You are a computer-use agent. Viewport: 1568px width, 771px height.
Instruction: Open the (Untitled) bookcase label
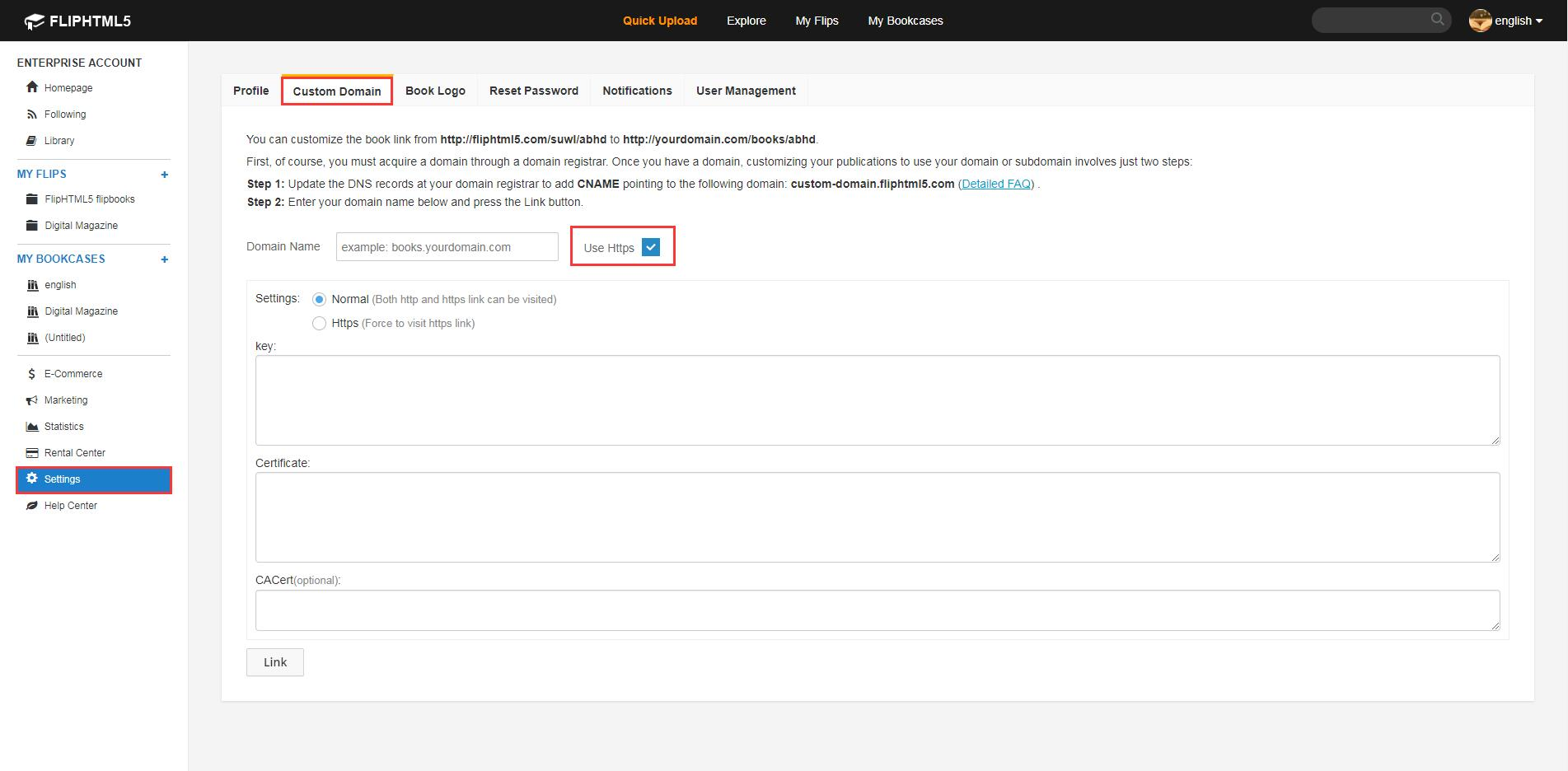tap(65, 338)
